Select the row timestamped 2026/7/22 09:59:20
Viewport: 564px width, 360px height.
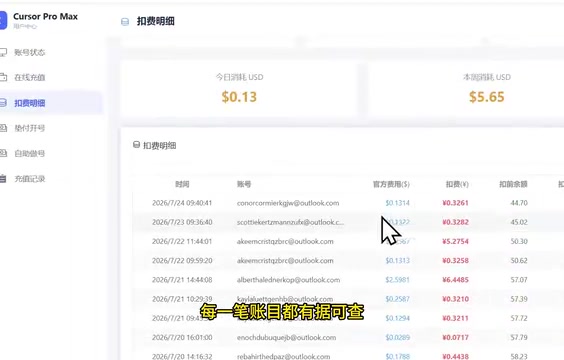pyautogui.click(x=348, y=260)
